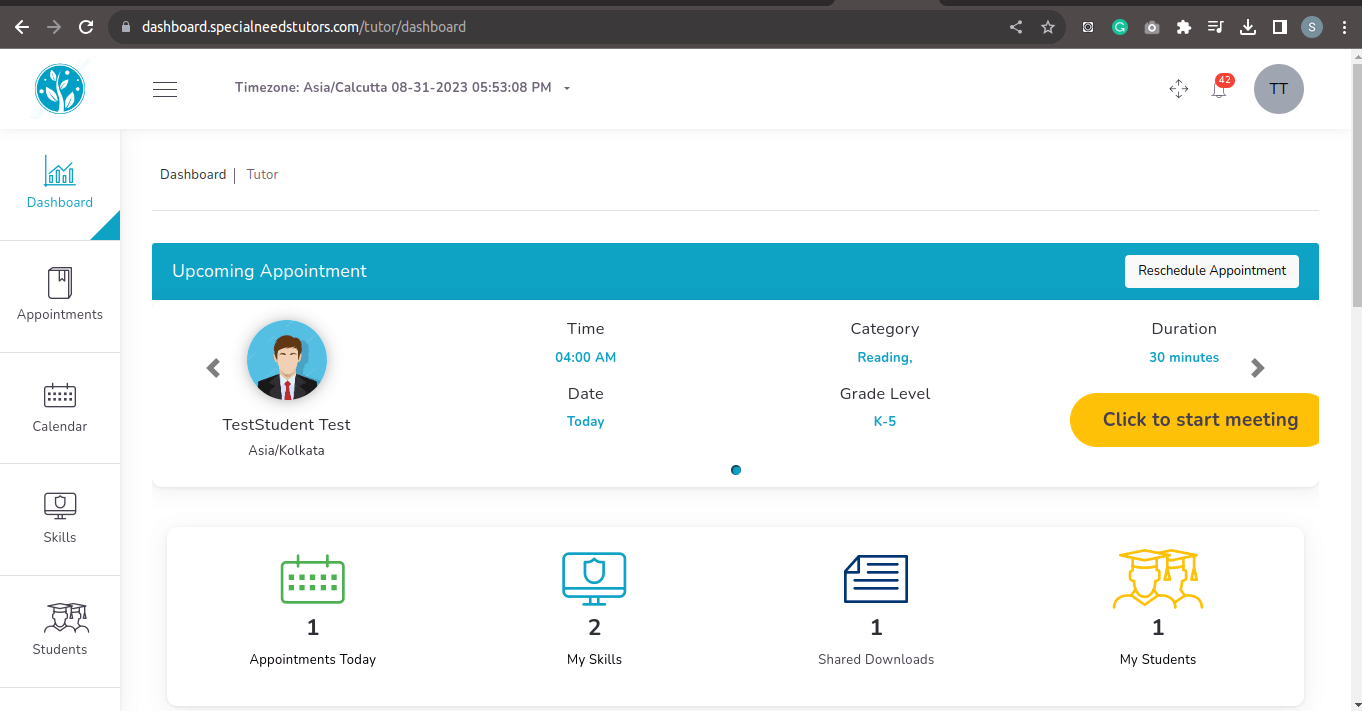Image resolution: width=1362 pixels, height=711 pixels.
Task: Show the previous upcoming appointment arrow
Action: tap(213, 368)
